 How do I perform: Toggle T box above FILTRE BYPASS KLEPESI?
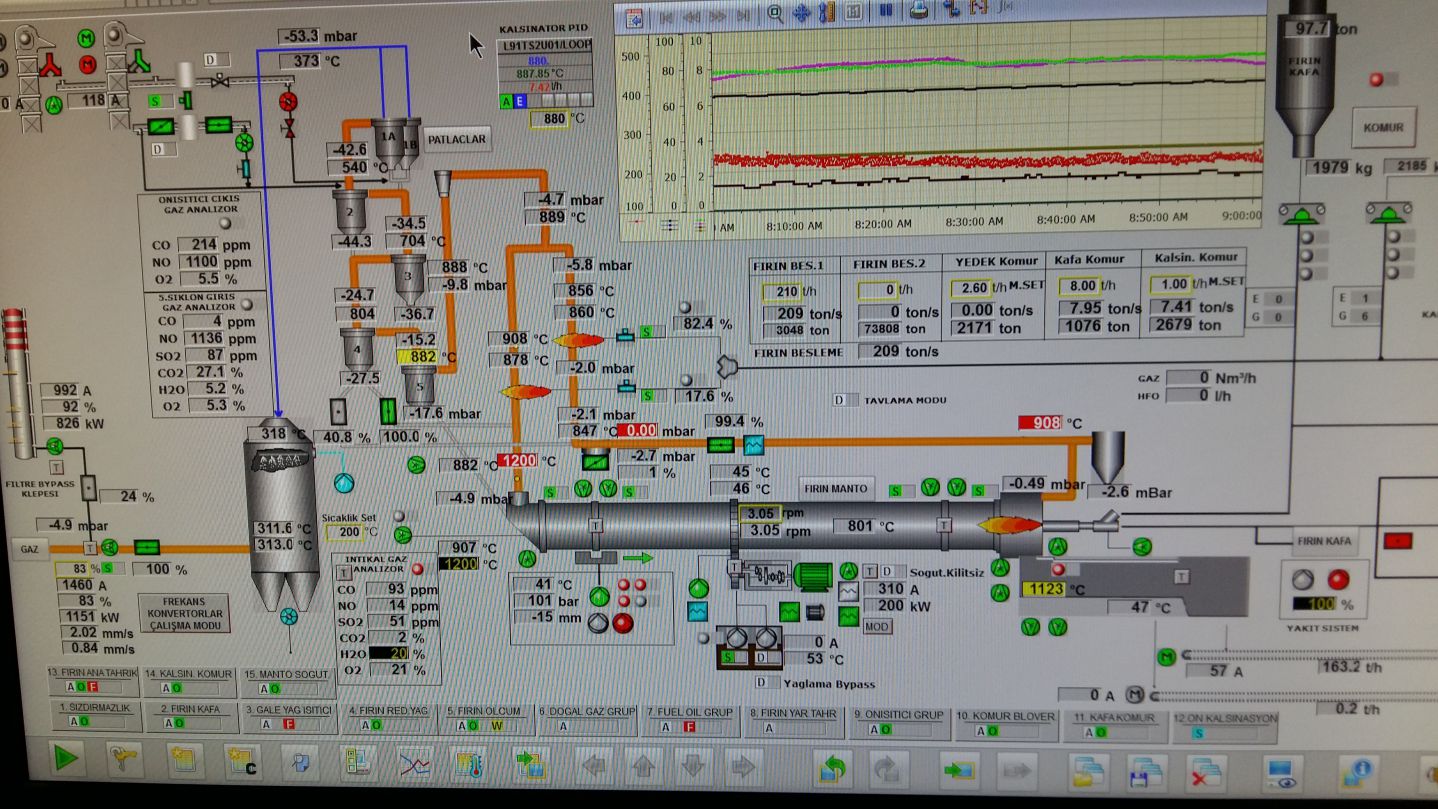56,466
